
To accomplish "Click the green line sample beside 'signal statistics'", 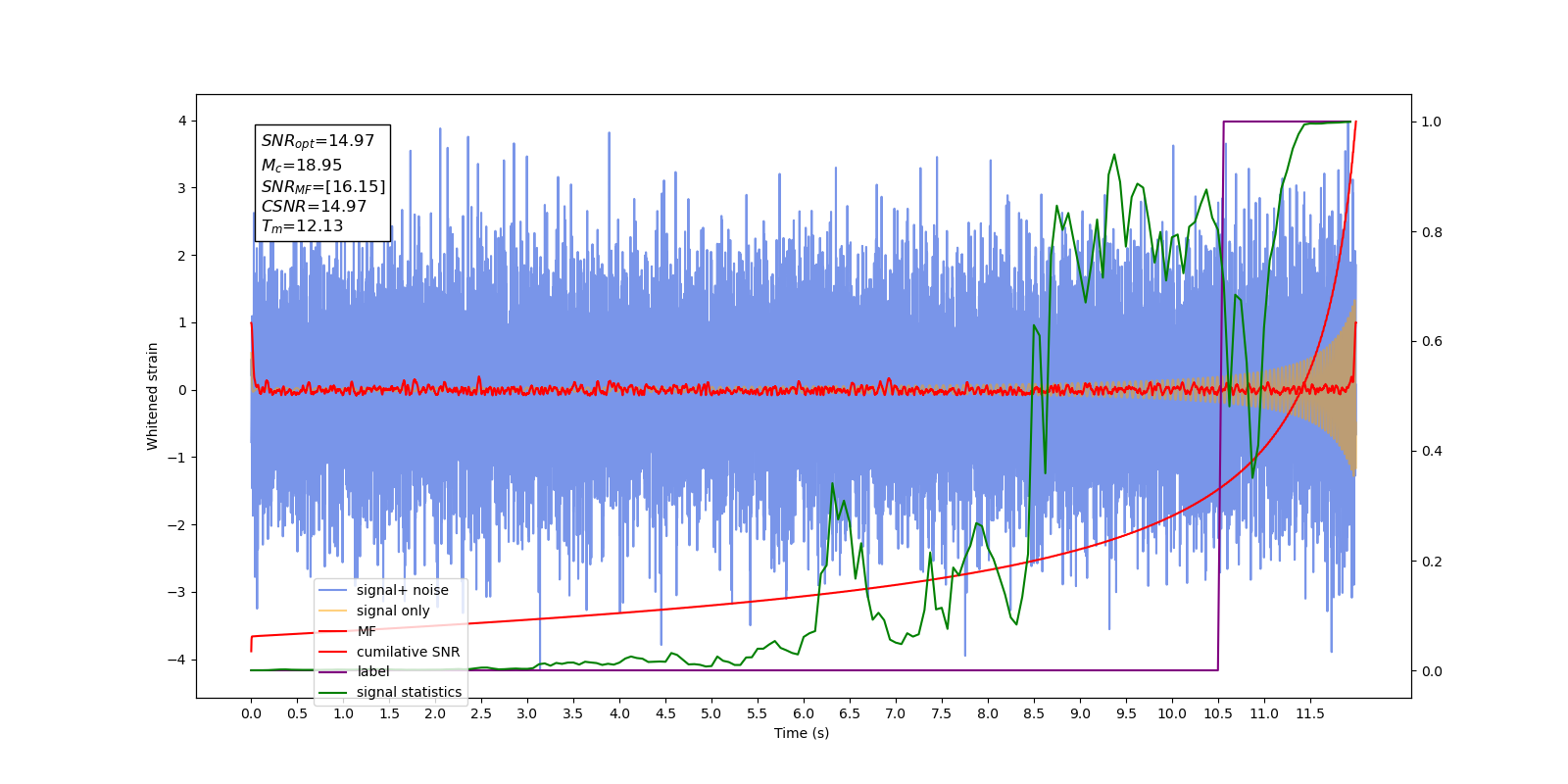I will [334, 692].
